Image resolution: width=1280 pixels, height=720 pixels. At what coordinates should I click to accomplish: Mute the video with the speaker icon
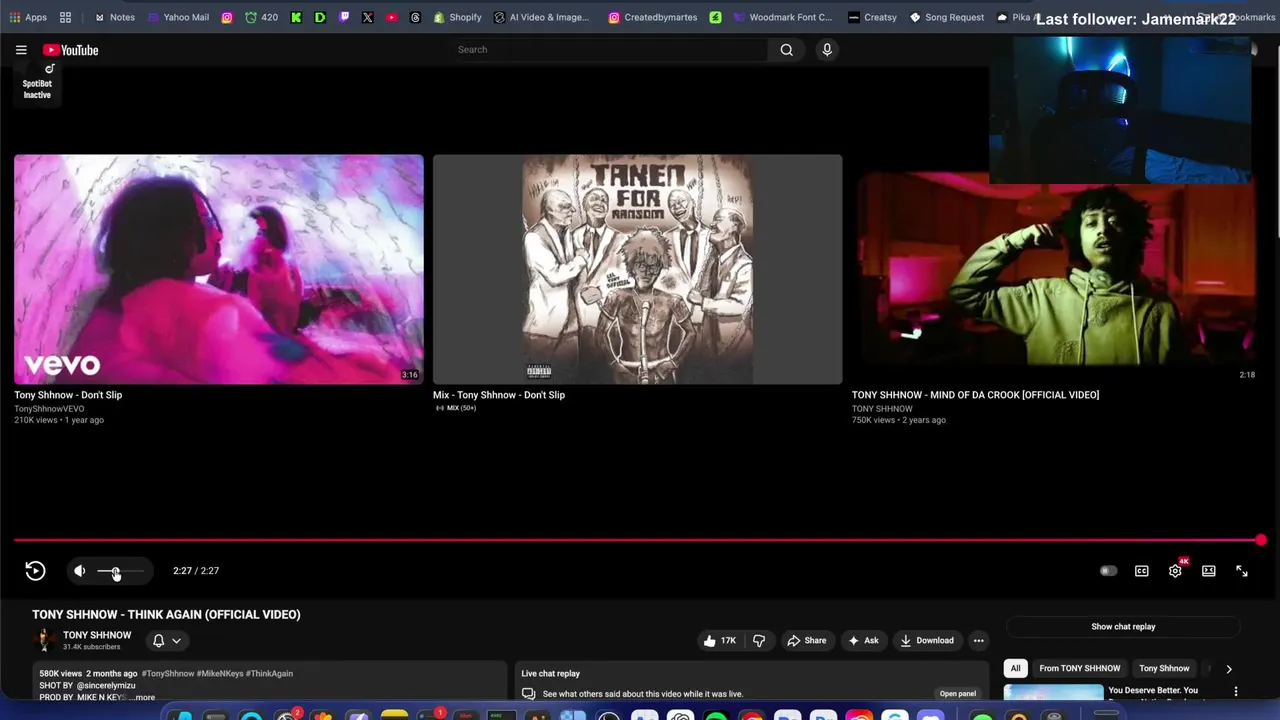click(x=80, y=571)
